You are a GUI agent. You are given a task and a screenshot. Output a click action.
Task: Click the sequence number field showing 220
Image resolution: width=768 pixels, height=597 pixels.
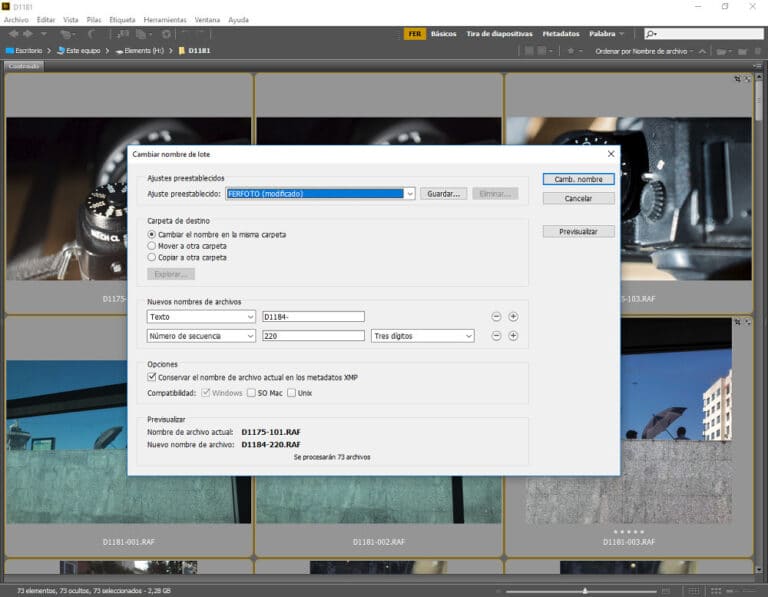click(313, 336)
